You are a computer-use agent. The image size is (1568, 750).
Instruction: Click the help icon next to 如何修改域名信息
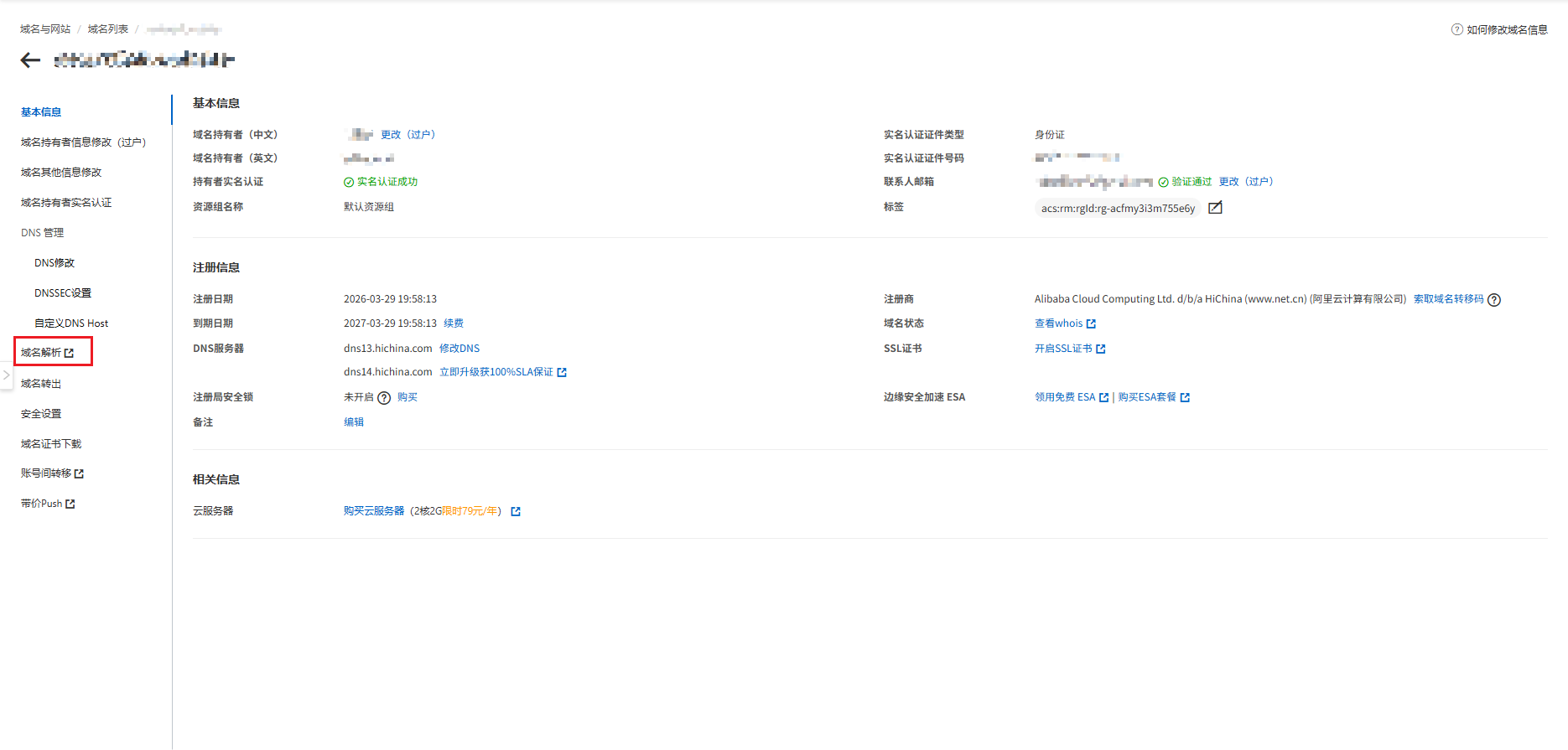[1456, 29]
